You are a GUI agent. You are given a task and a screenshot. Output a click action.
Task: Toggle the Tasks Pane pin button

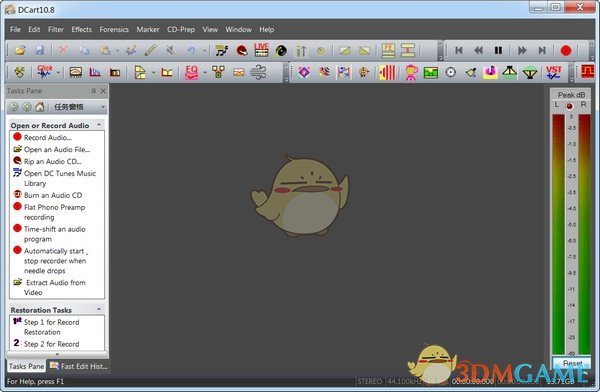tap(93, 91)
